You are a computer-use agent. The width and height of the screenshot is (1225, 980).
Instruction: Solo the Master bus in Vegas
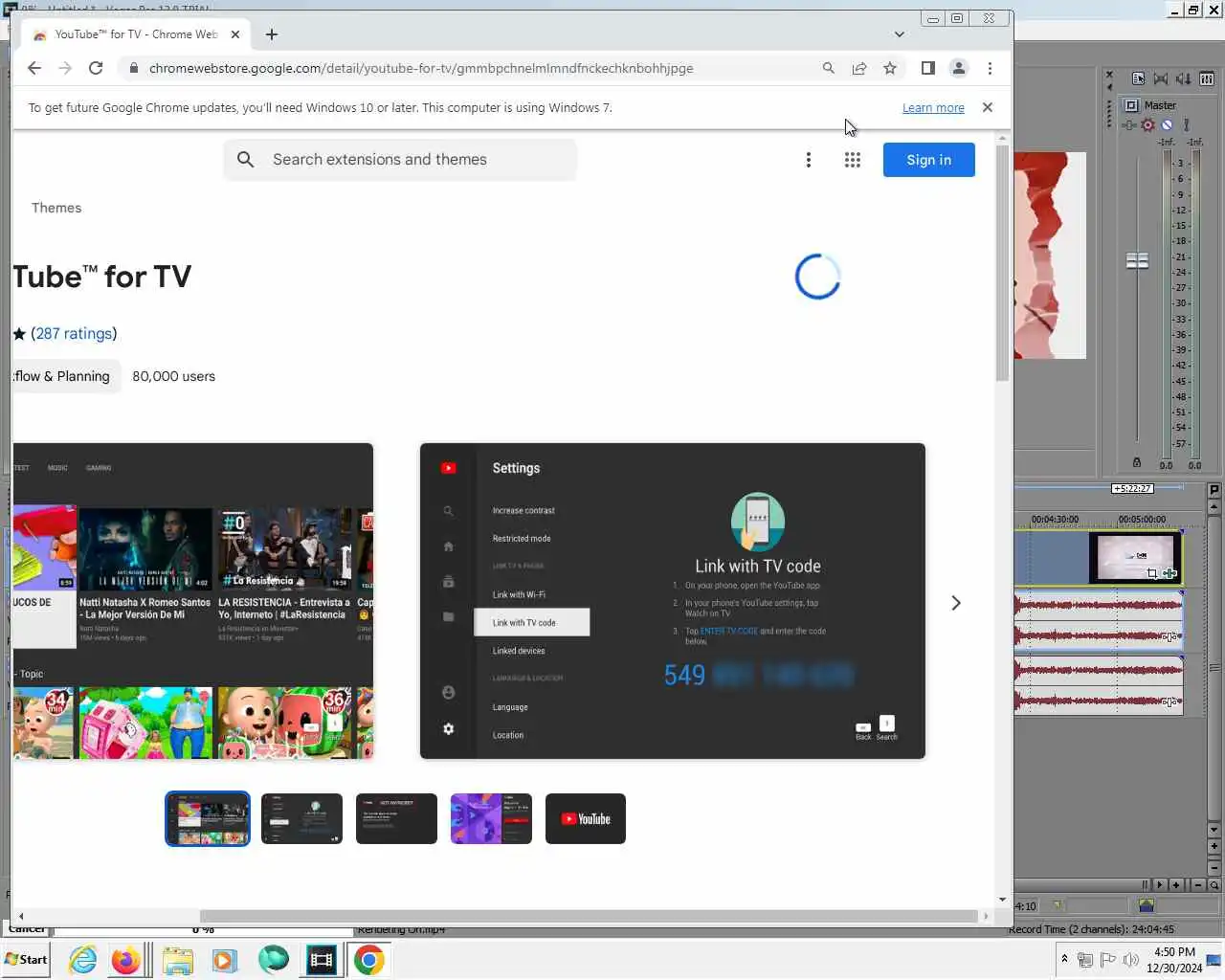(x=1186, y=125)
